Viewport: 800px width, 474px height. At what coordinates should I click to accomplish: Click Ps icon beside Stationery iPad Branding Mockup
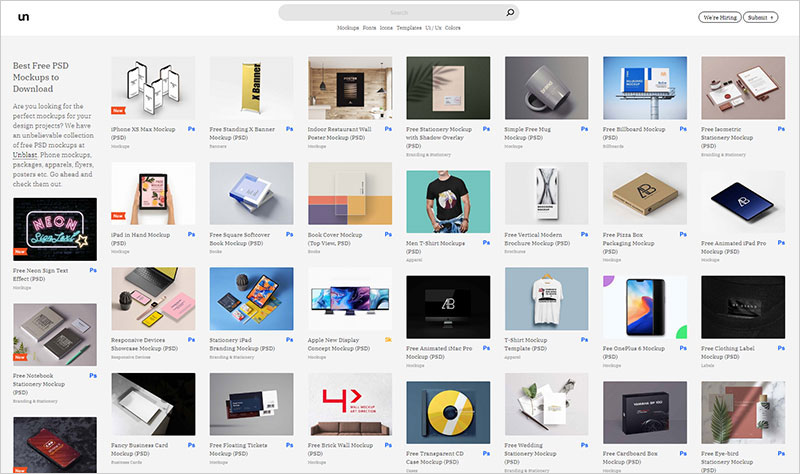click(290, 339)
